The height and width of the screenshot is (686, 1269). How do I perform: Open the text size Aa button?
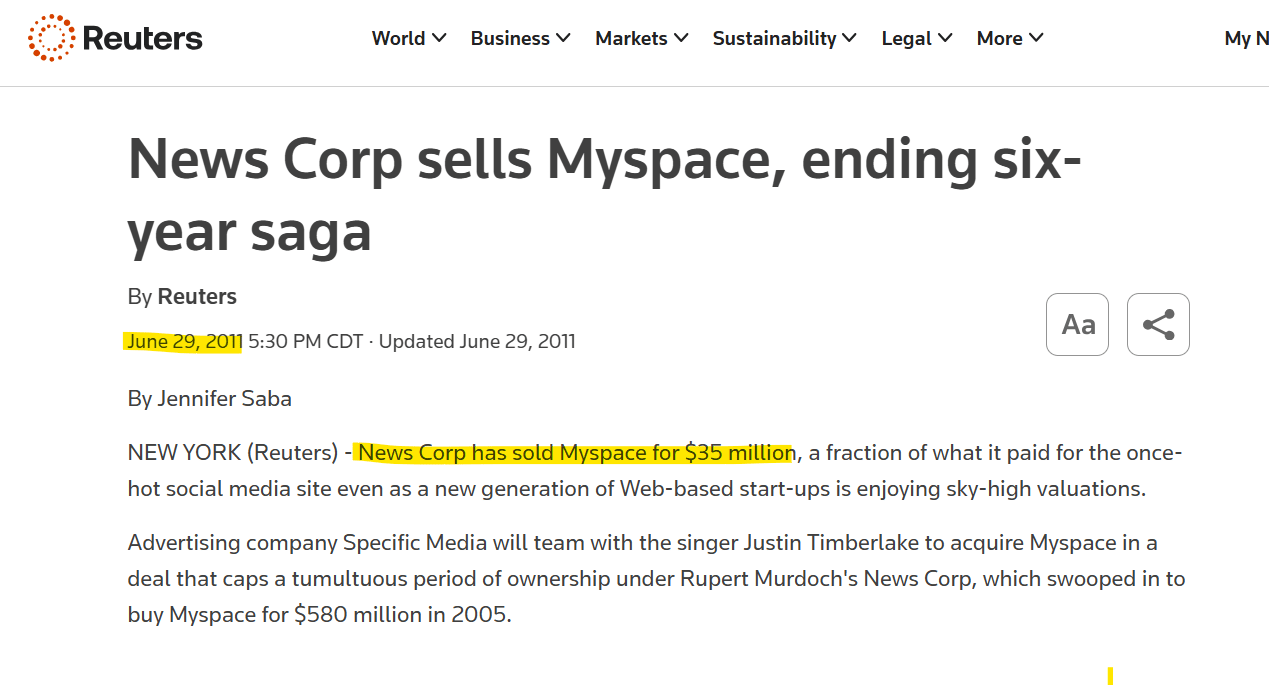coord(1077,325)
